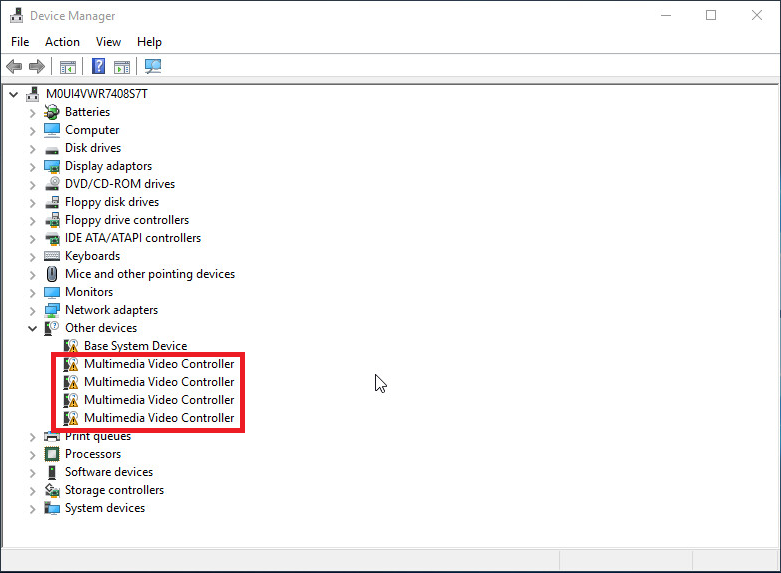Select the Floppy disk drives label
The image size is (781, 573).
[x=112, y=202]
